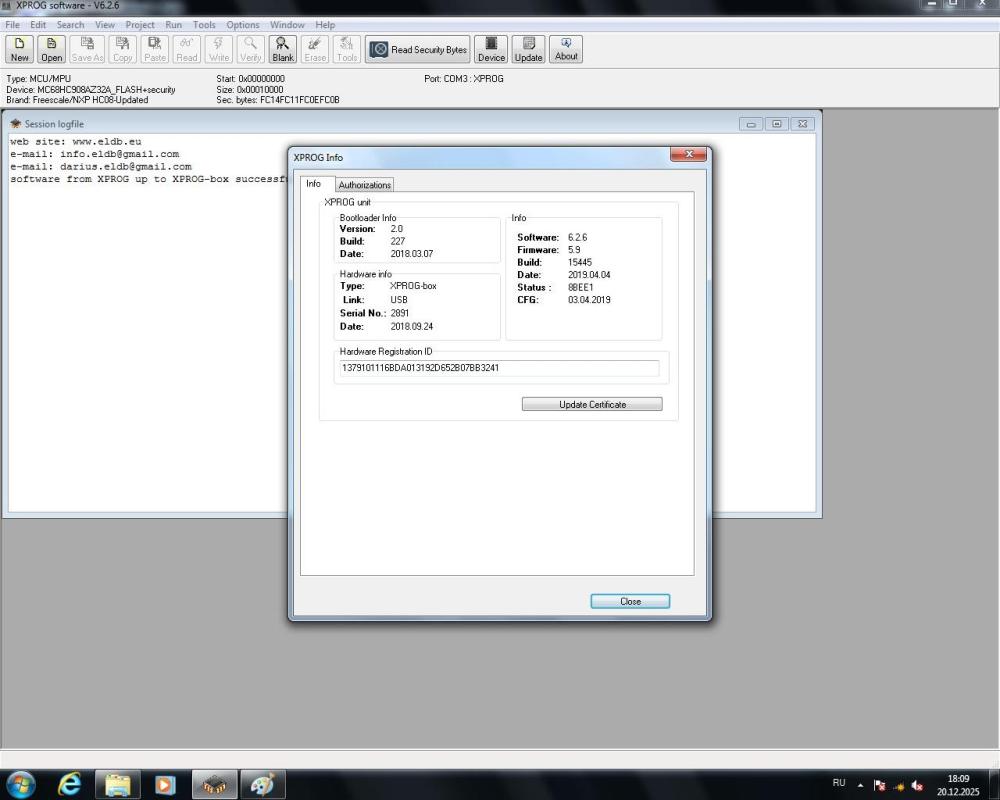This screenshot has width=1000, height=800.
Task: Click the Verify toolbar icon
Action: point(251,49)
